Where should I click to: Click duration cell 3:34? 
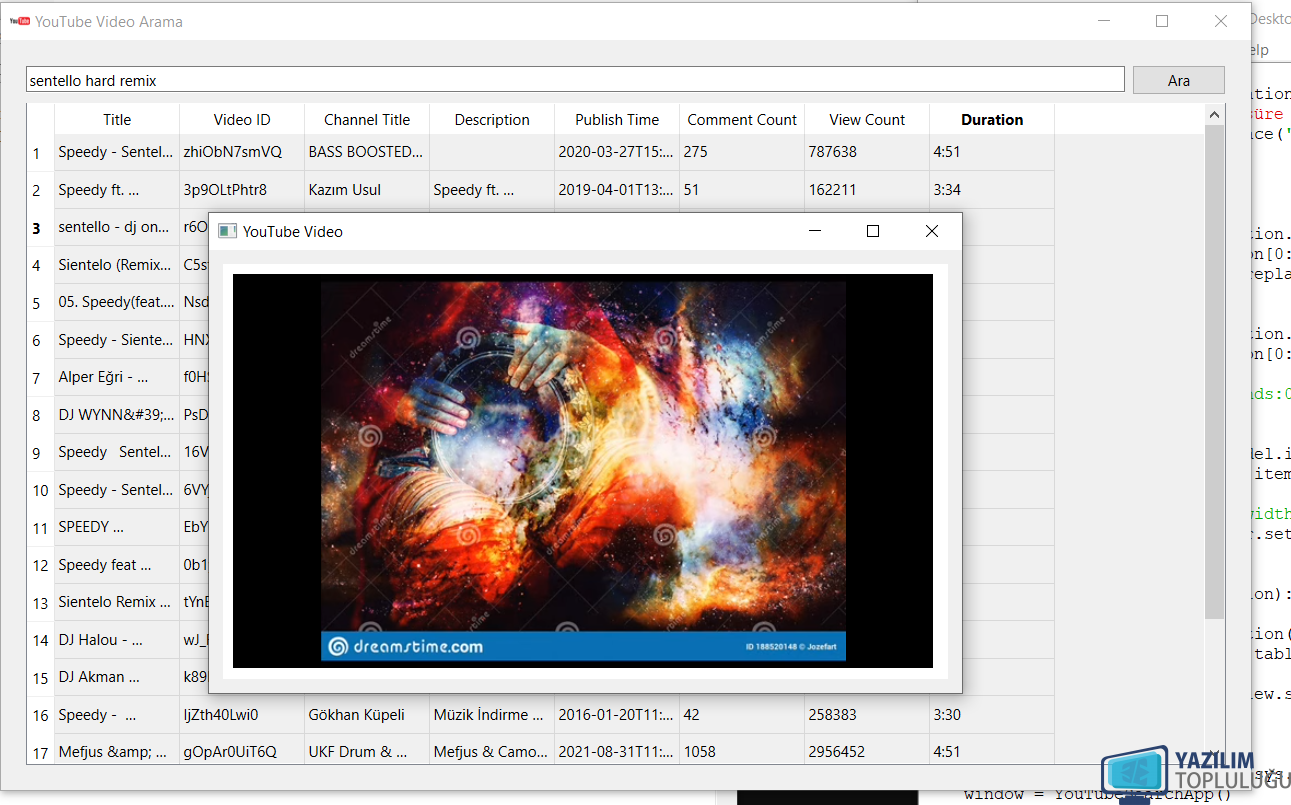point(992,190)
